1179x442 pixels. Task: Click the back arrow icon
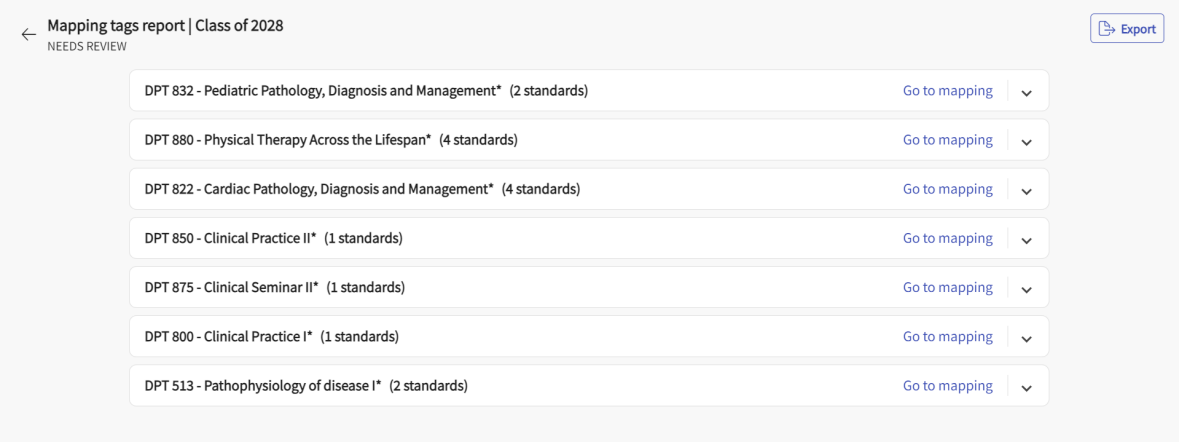click(x=28, y=34)
